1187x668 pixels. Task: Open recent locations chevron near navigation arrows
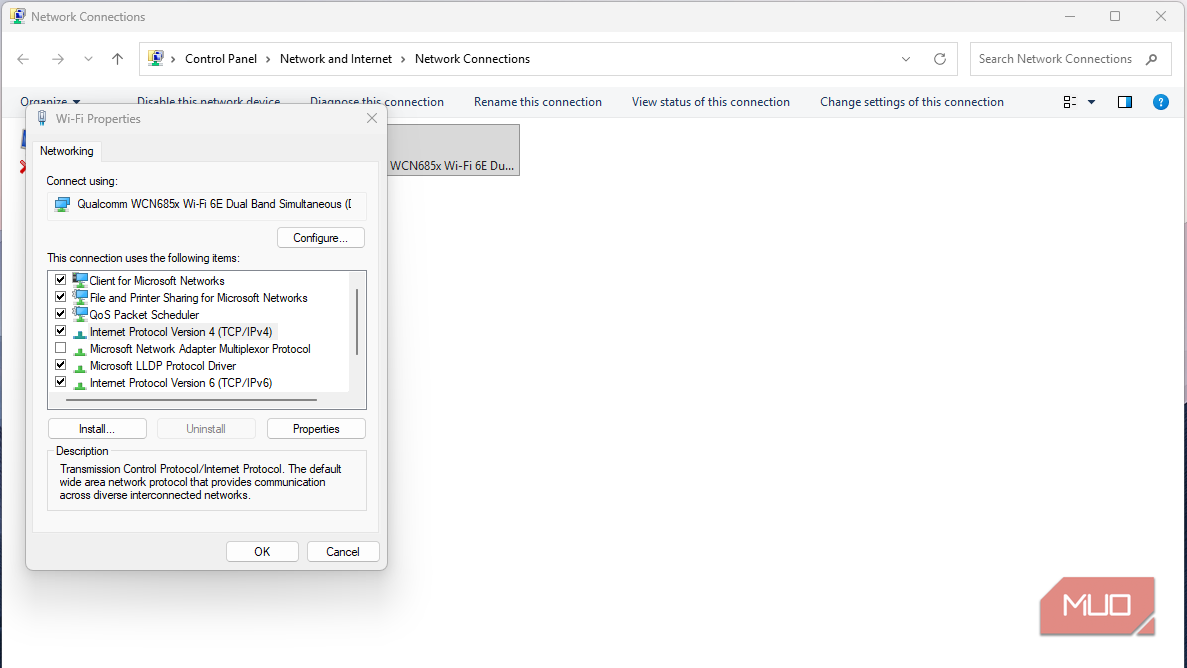(x=88, y=59)
